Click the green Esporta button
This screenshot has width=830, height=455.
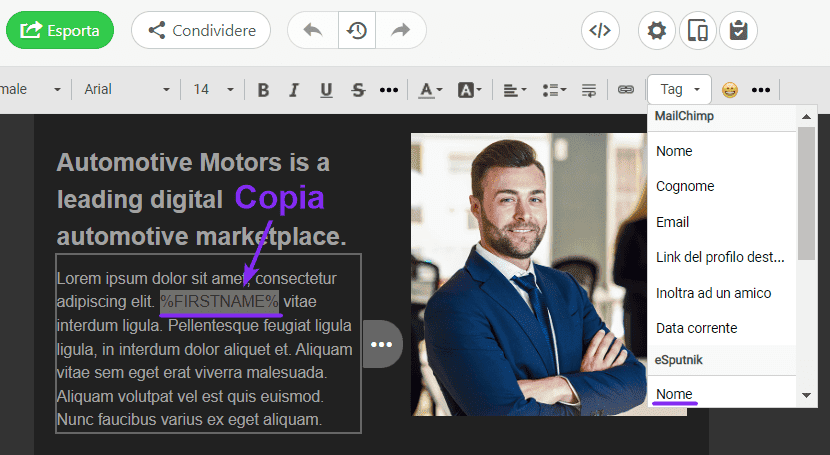click(x=61, y=30)
